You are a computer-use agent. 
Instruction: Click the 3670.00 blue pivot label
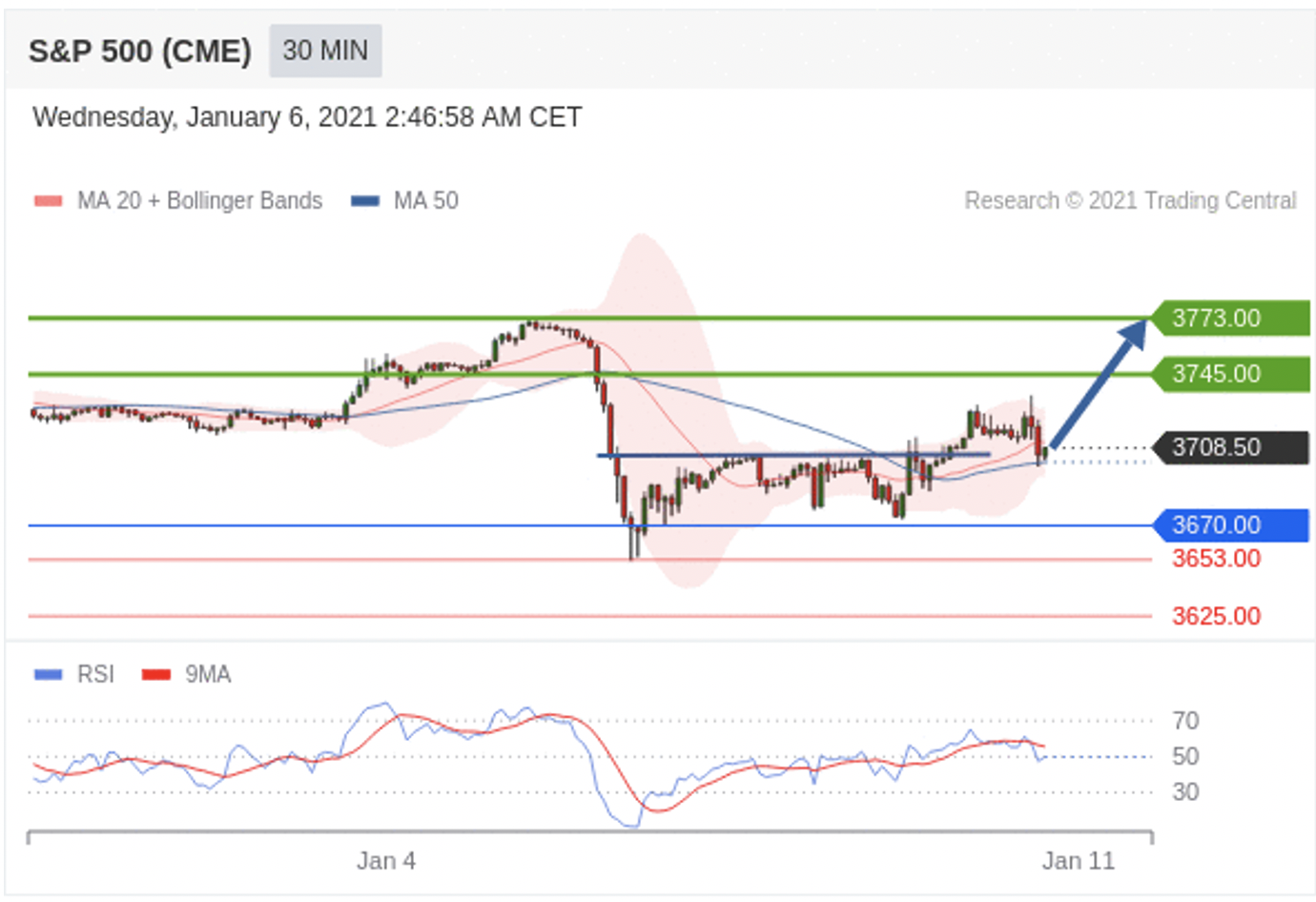(x=1229, y=525)
